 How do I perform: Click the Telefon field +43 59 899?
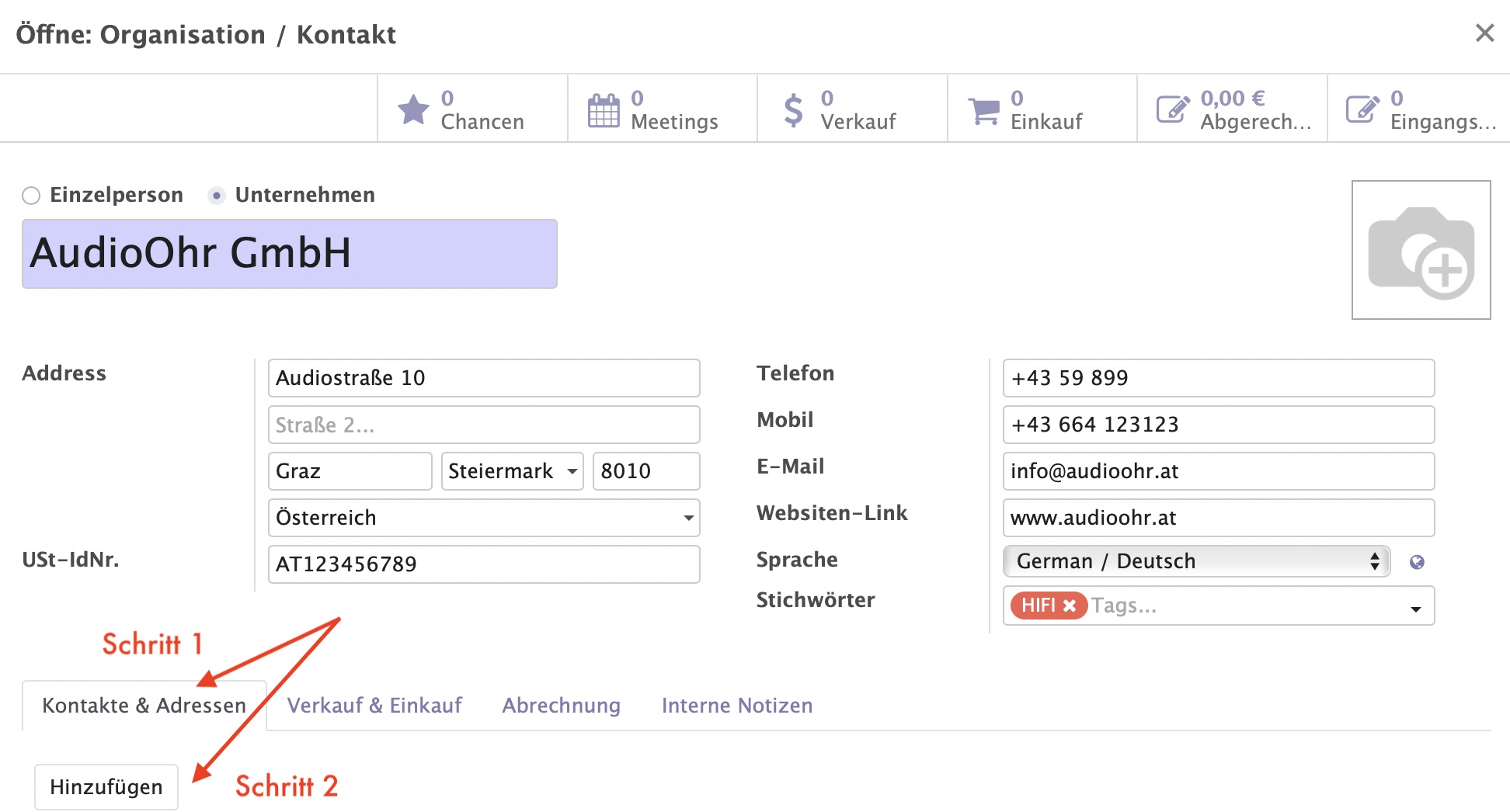1219,378
